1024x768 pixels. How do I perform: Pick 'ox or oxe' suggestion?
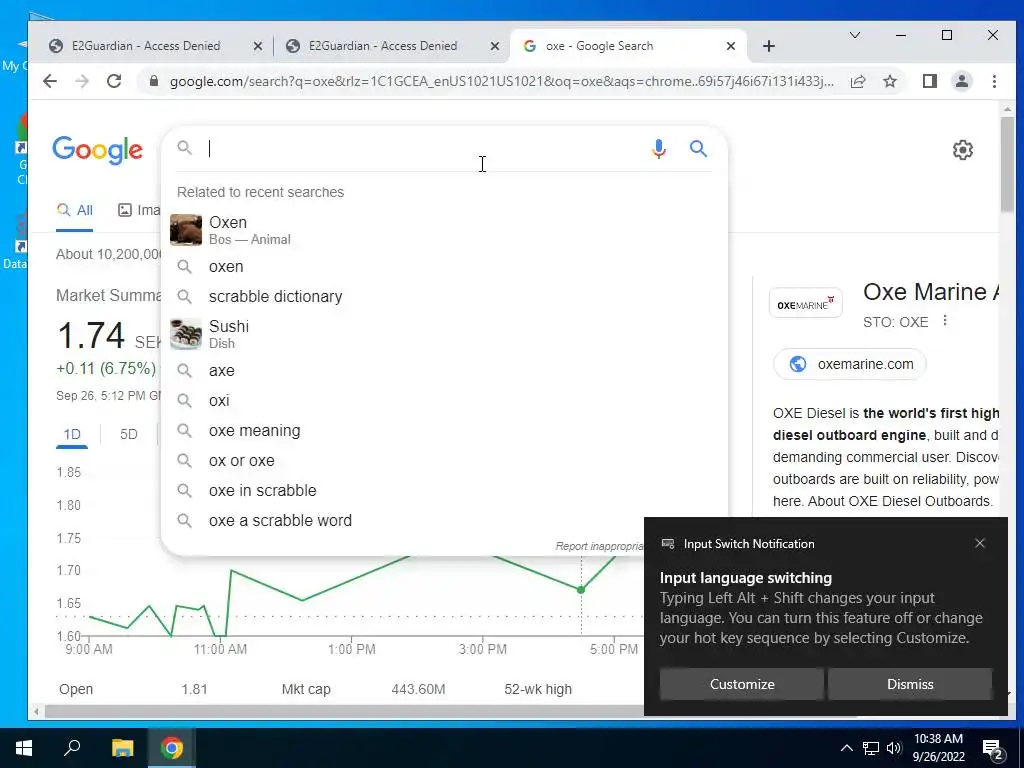tap(444, 460)
